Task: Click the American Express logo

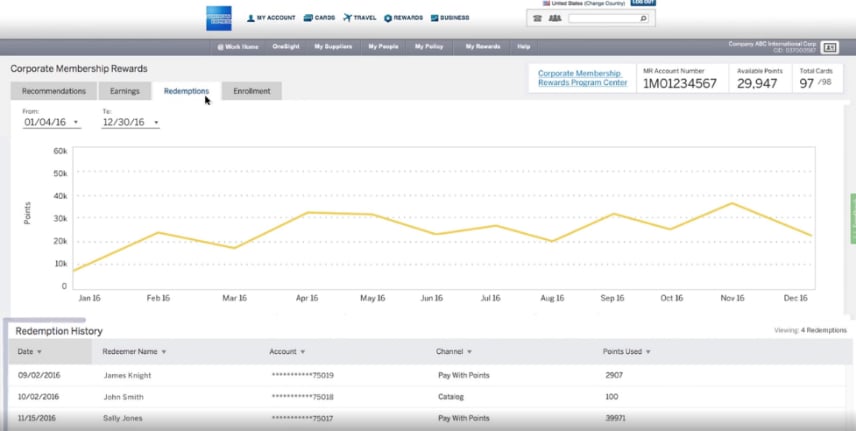Action: click(219, 17)
